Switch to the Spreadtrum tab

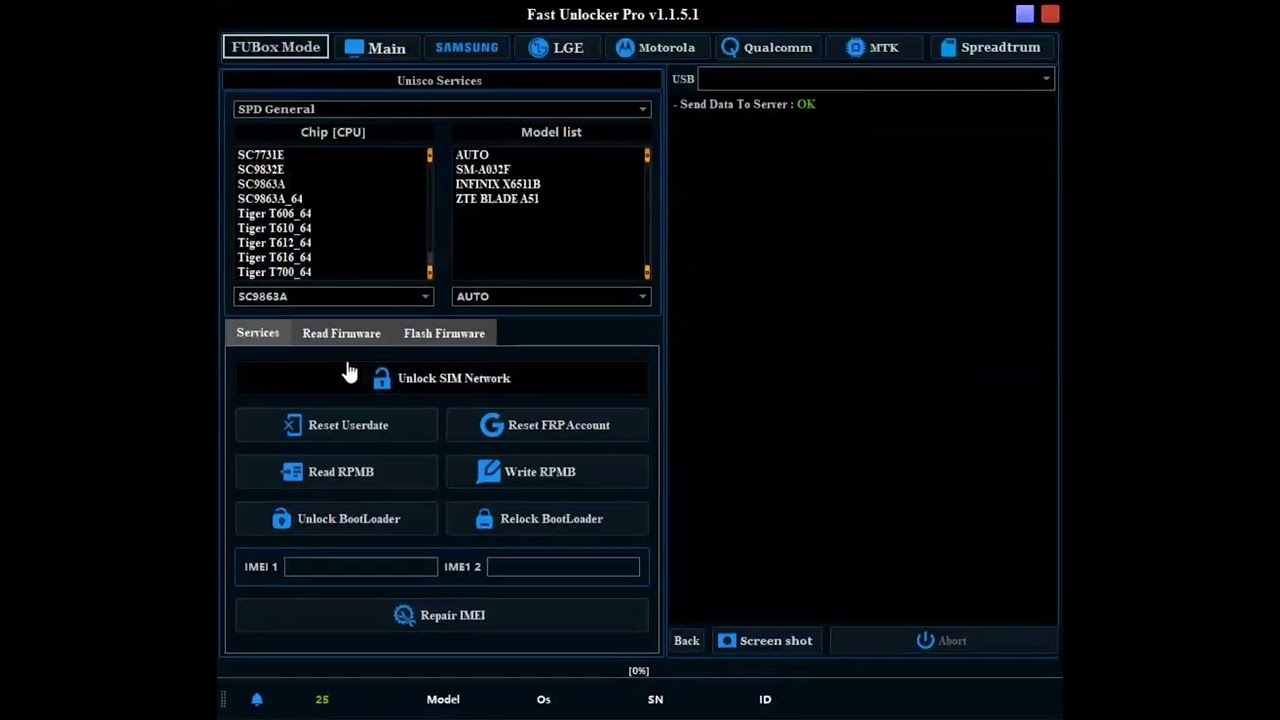(991, 48)
